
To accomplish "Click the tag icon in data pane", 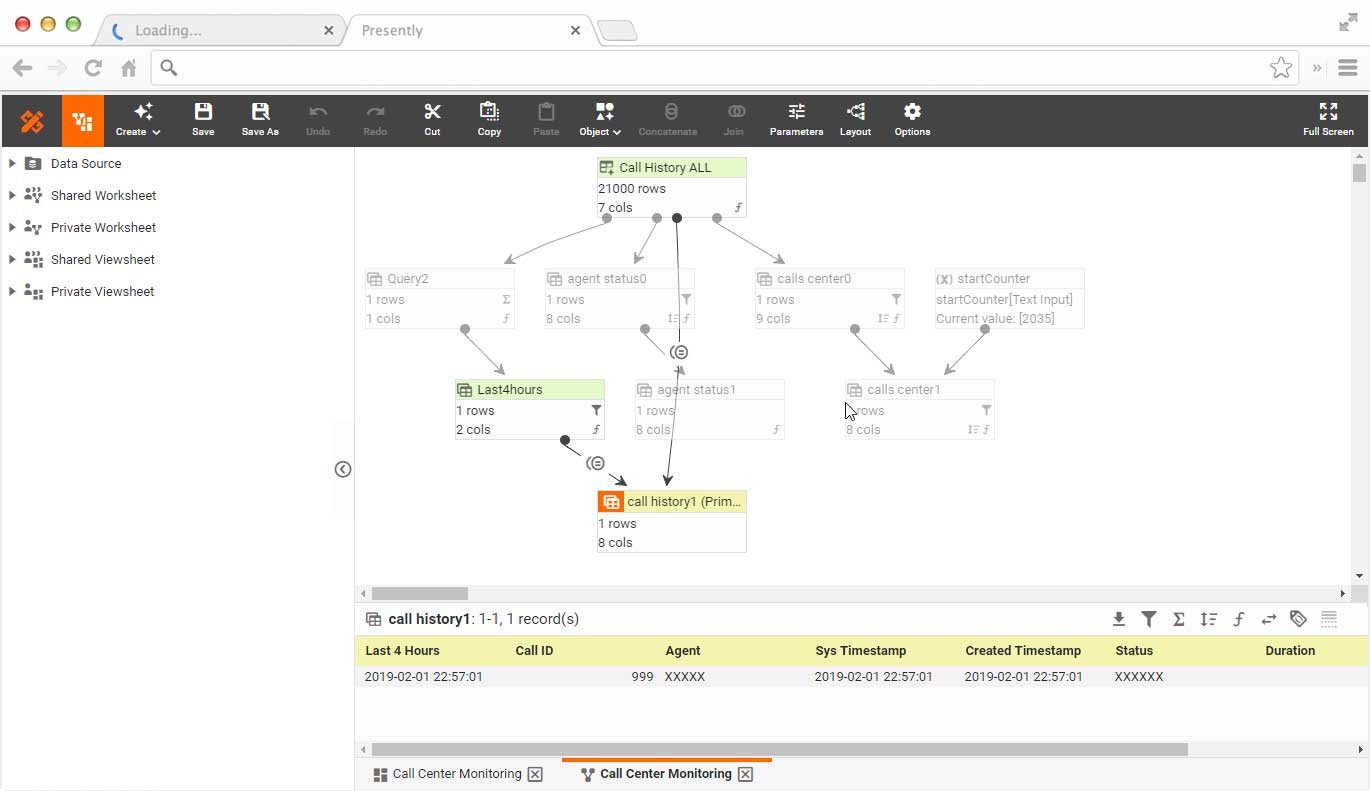I will 1299,619.
